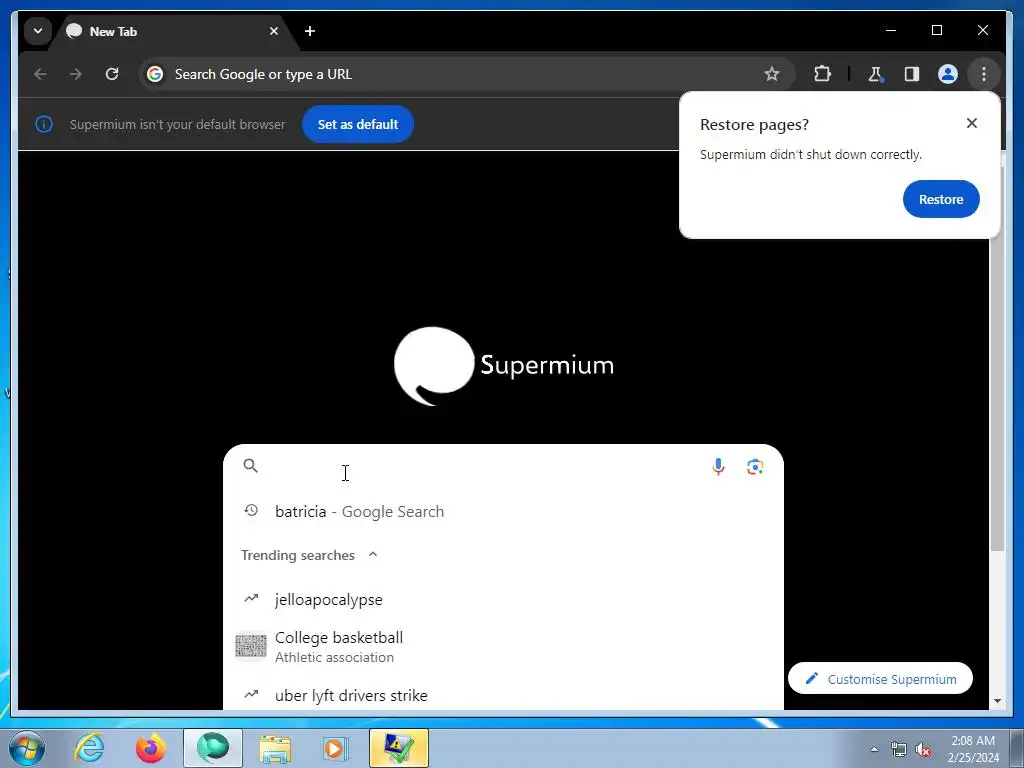The height and width of the screenshot is (768, 1024).
Task: Select the jelloapocalypse trending search
Action: point(503,599)
